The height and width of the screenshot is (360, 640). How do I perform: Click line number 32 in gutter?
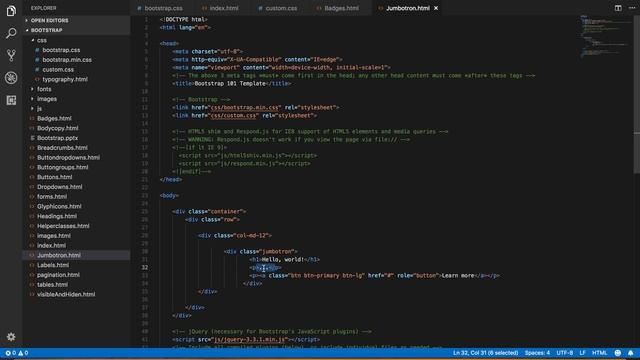point(145,268)
